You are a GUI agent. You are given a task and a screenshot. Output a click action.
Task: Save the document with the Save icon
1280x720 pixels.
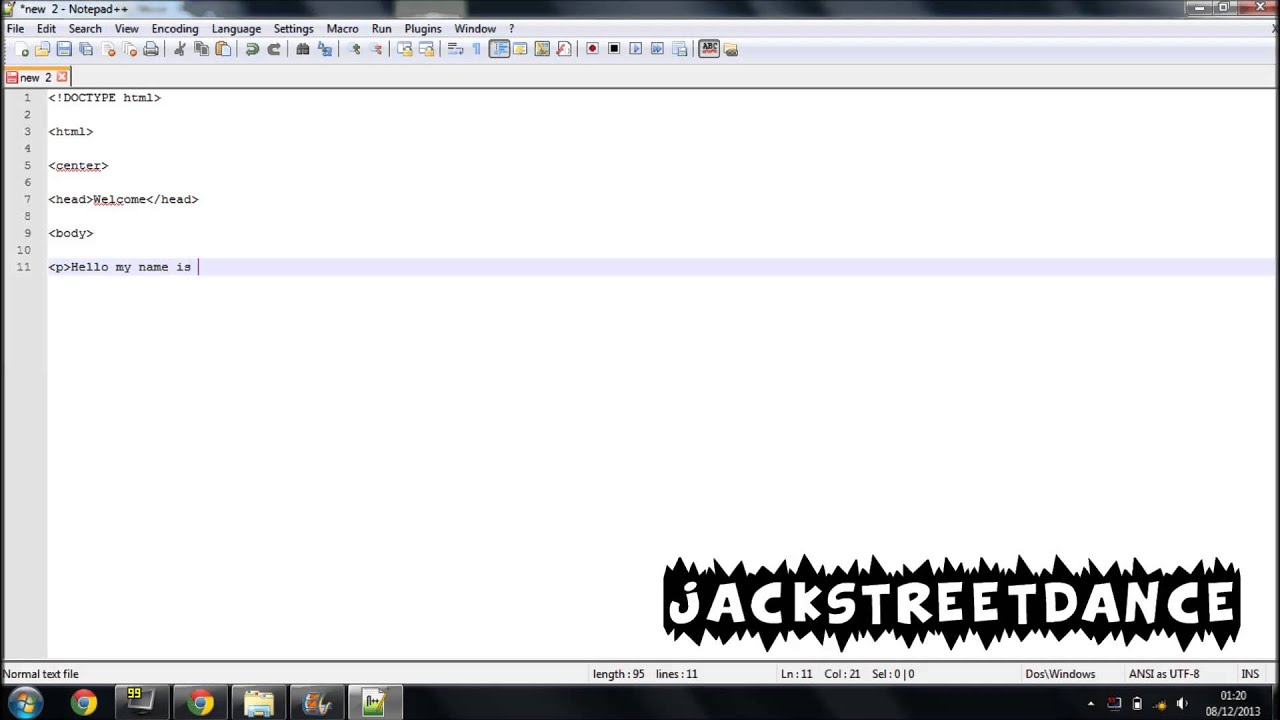click(64, 49)
